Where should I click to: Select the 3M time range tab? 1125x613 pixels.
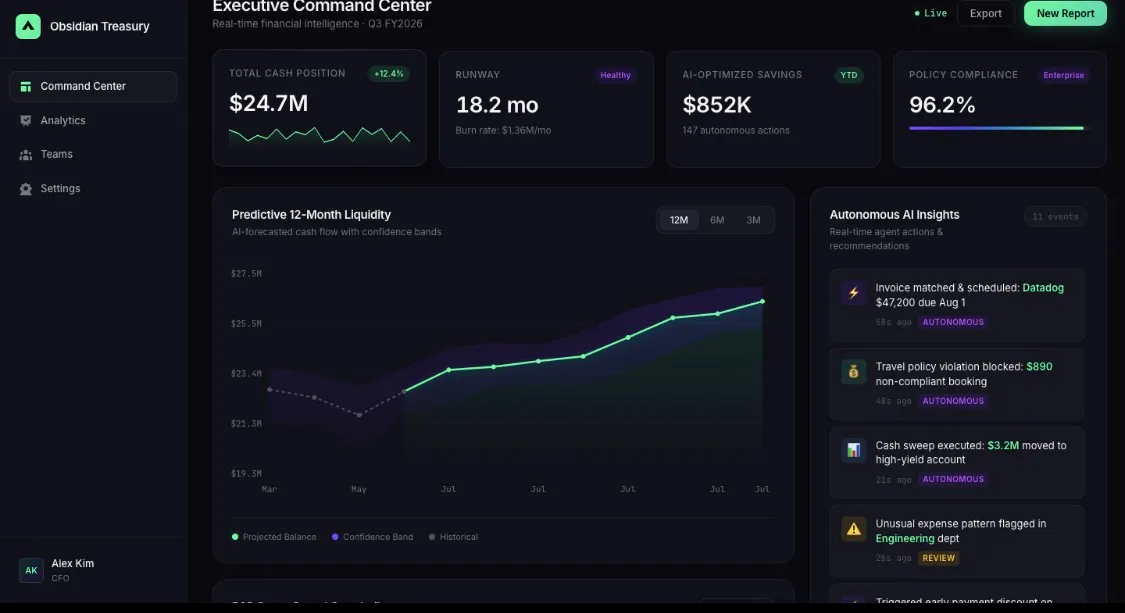click(753, 220)
